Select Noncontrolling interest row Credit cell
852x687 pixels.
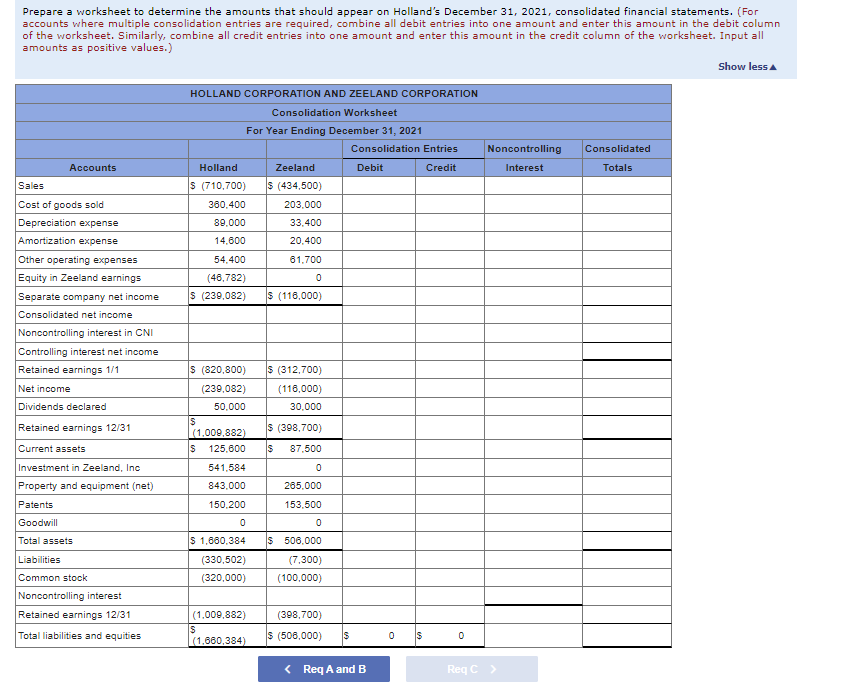click(450, 596)
